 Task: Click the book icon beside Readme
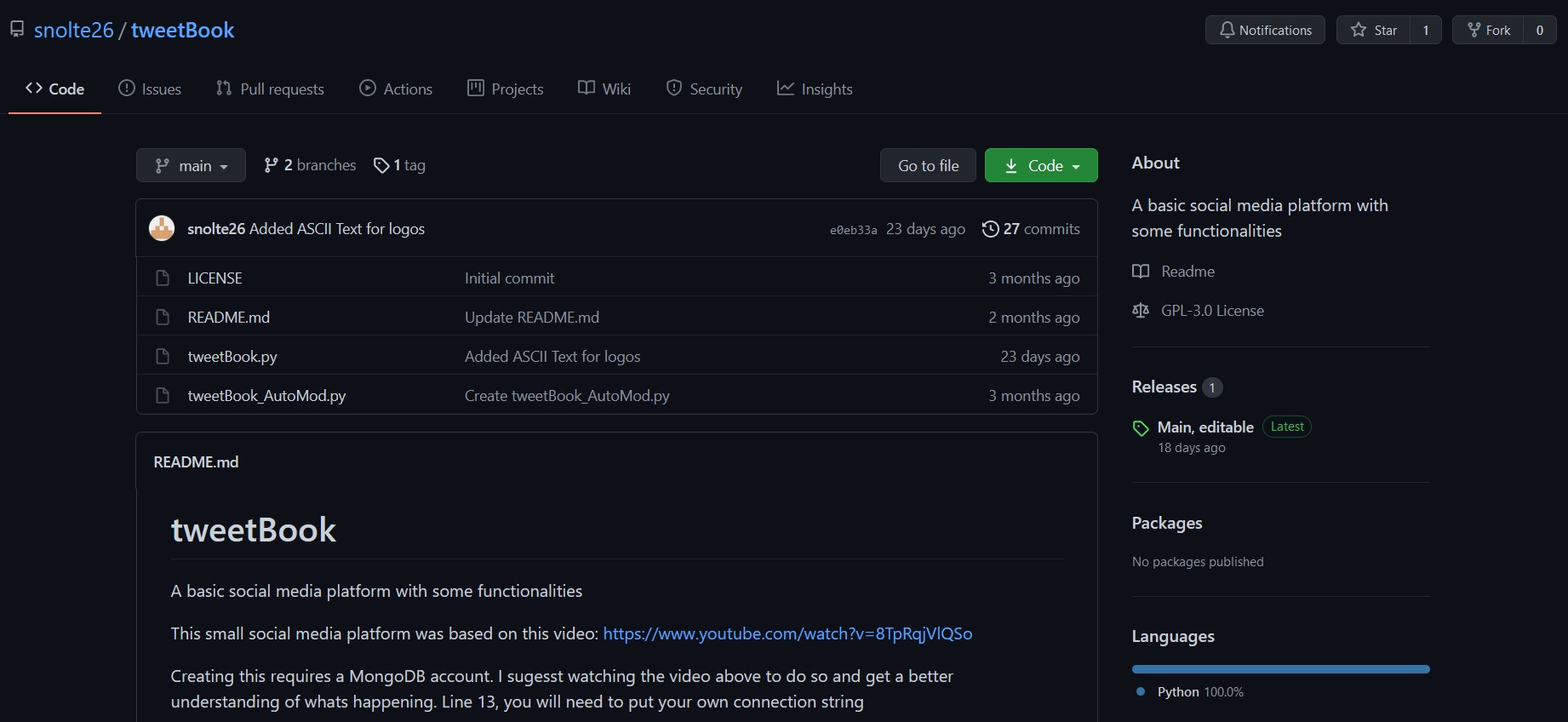(1141, 272)
